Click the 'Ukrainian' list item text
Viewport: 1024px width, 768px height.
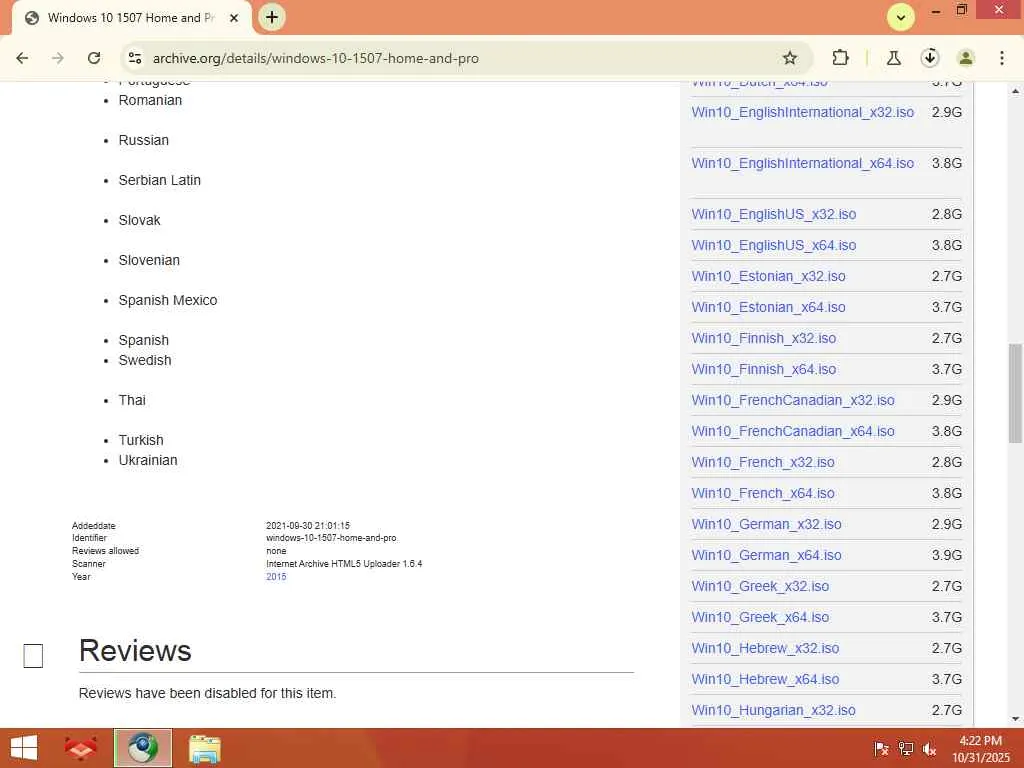pyautogui.click(x=148, y=460)
